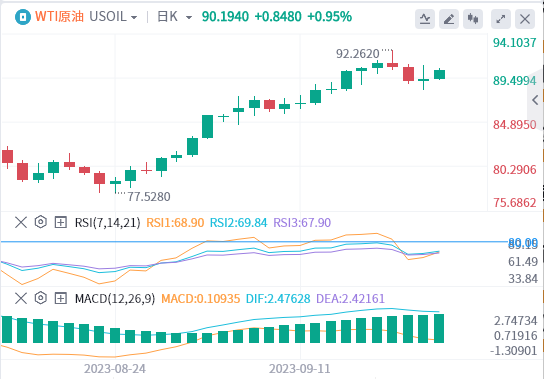Click the MACD plus box icon
Image resolution: width=544 pixels, height=379 pixels.
pos(61,298)
